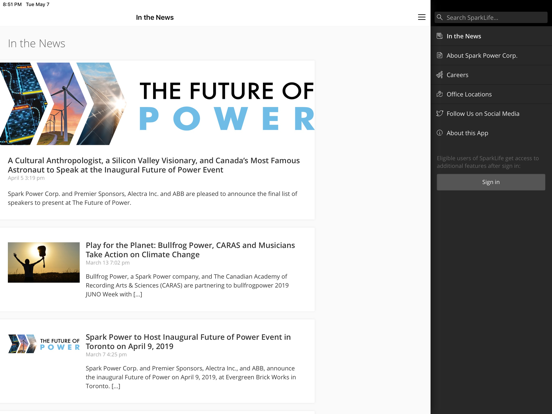Toggle the hamburger menu icon
The width and height of the screenshot is (552, 414).
(x=421, y=17)
